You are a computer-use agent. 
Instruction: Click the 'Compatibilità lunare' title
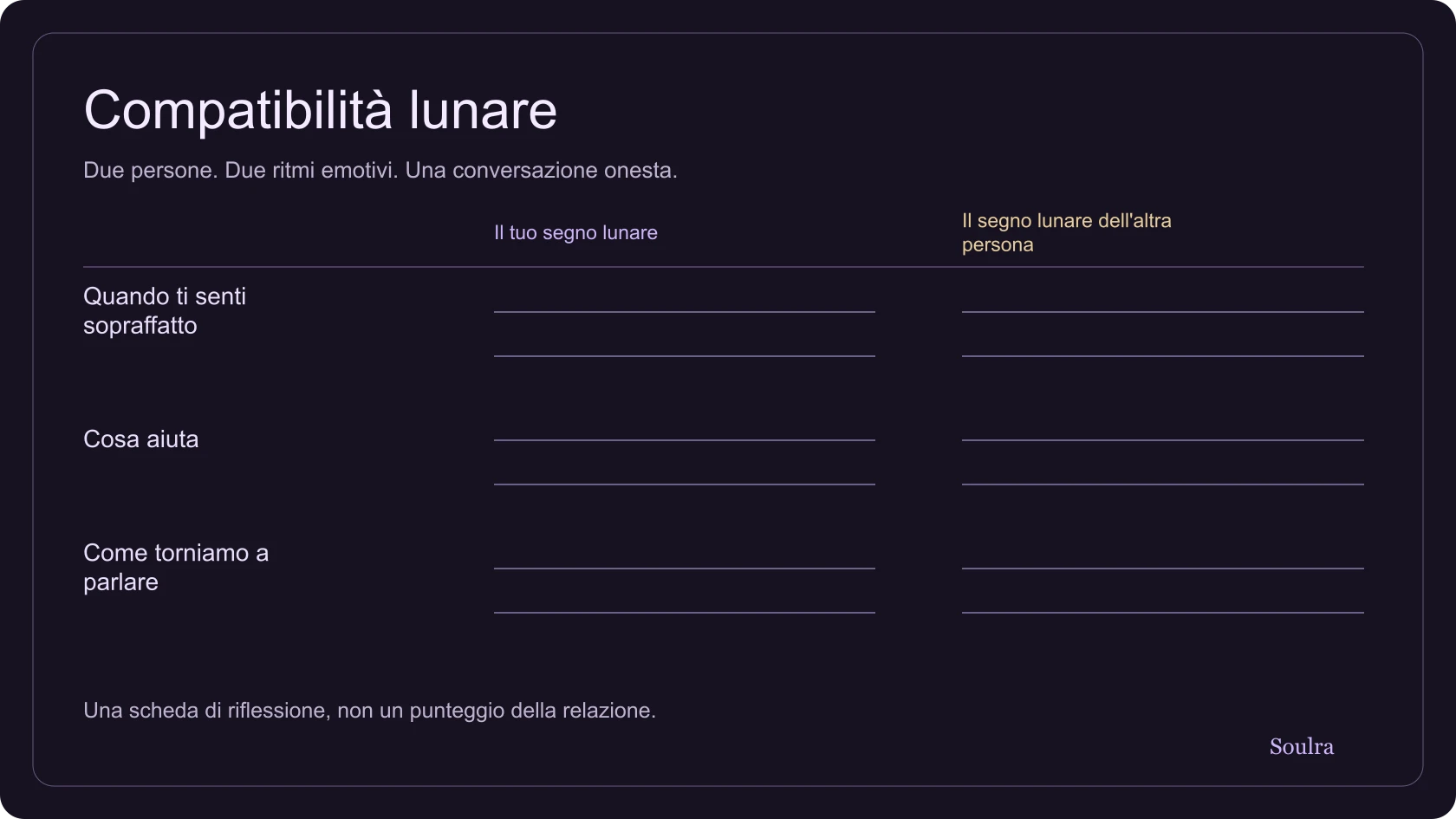(x=320, y=110)
